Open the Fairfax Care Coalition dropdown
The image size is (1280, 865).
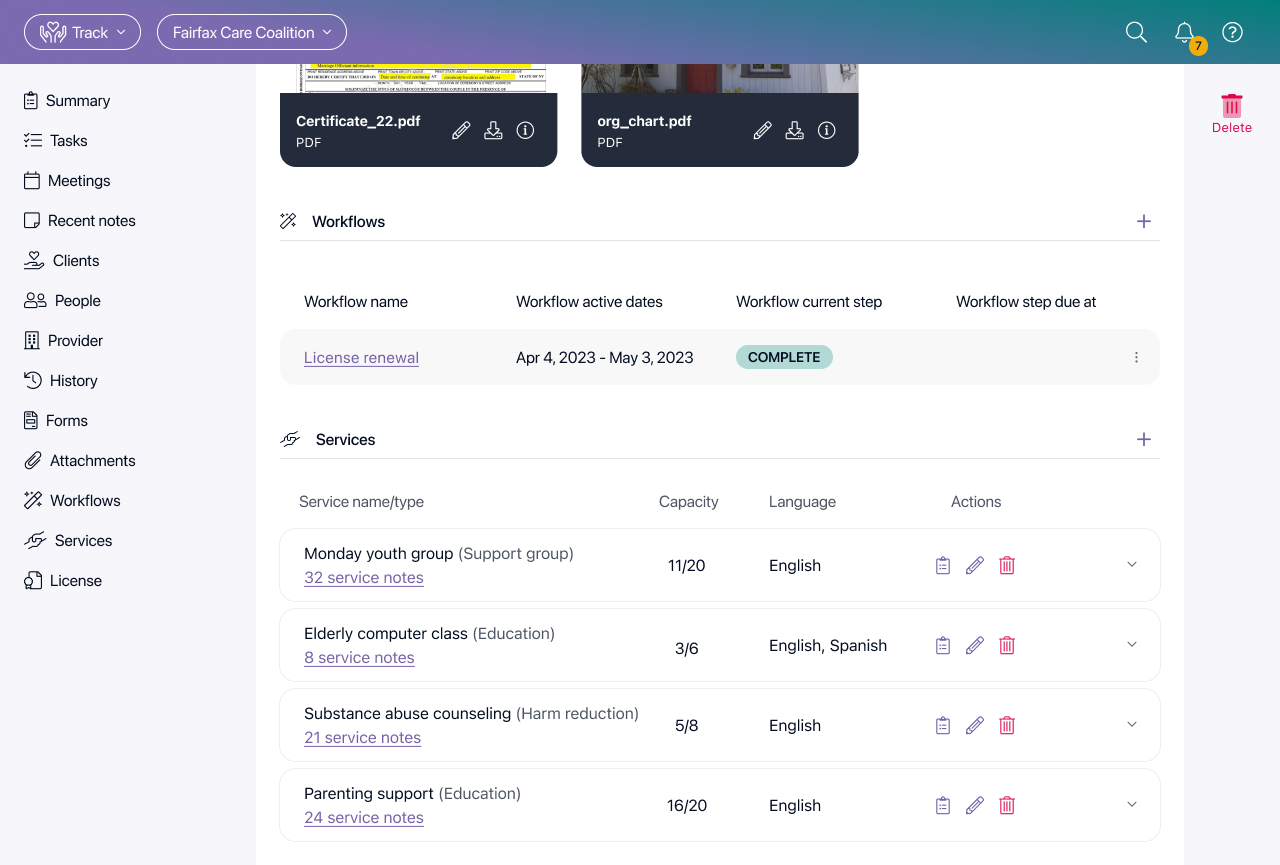tap(252, 32)
